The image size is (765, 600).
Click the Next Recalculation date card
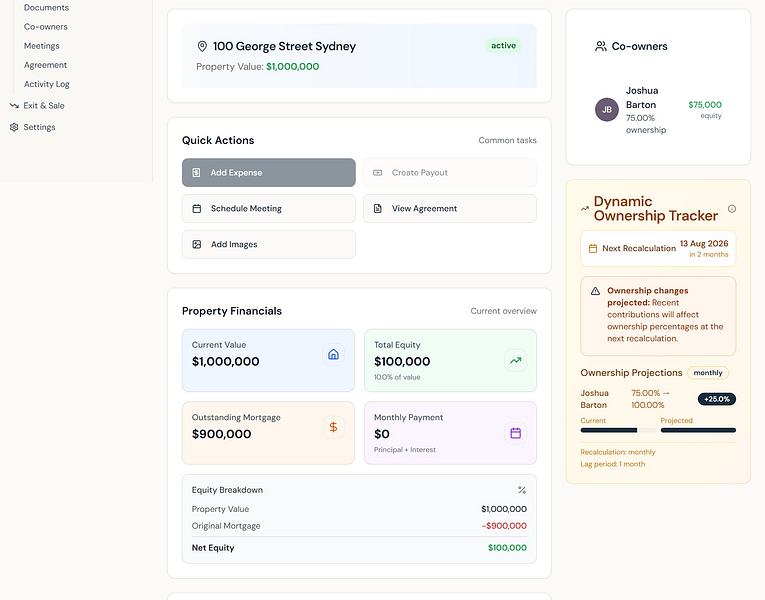click(658, 249)
